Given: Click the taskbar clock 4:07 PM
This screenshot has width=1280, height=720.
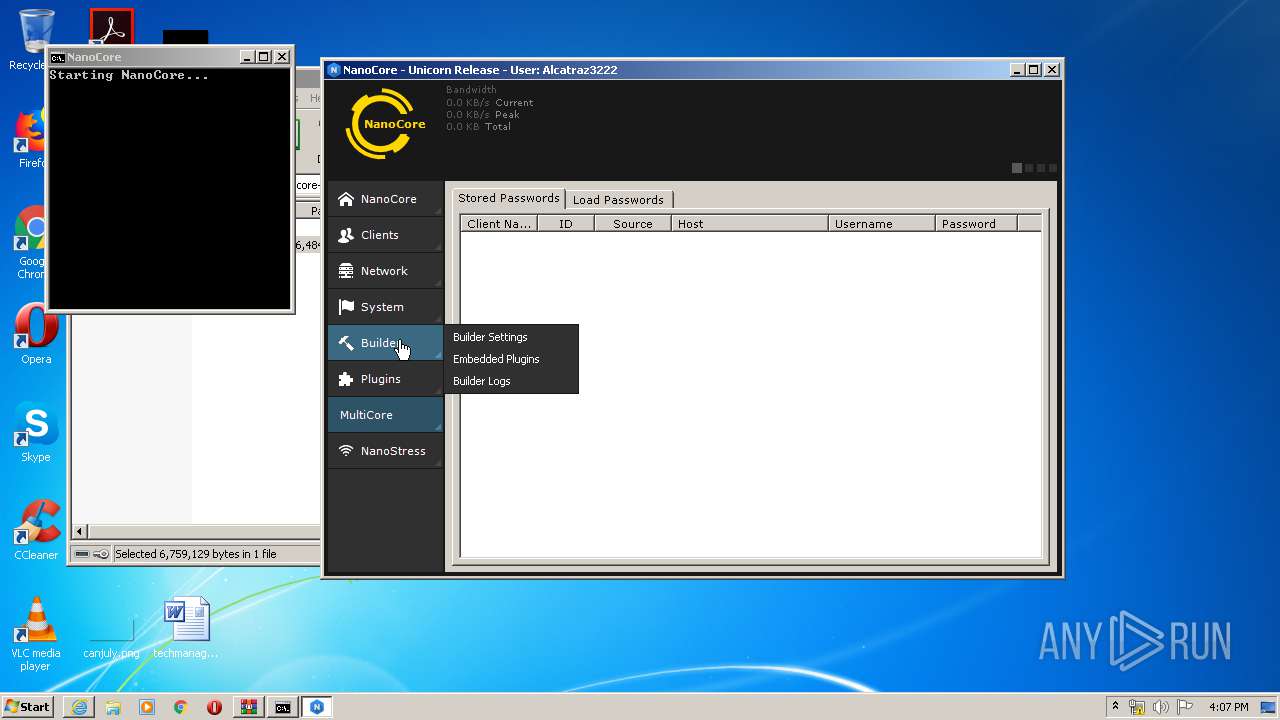Looking at the screenshot, I should tap(1228, 707).
